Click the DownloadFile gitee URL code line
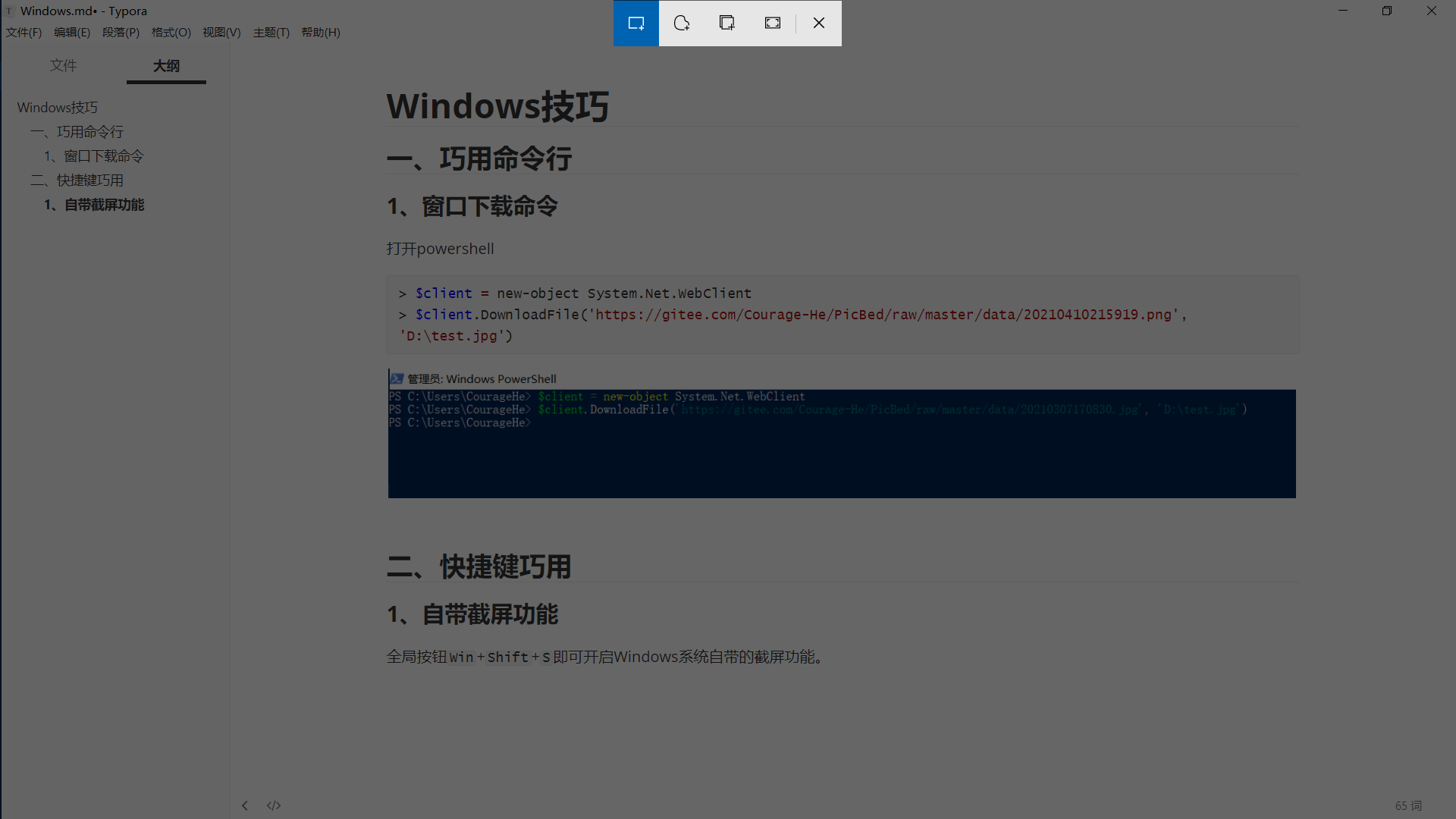The height and width of the screenshot is (819, 1456). (x=792, y=315)
